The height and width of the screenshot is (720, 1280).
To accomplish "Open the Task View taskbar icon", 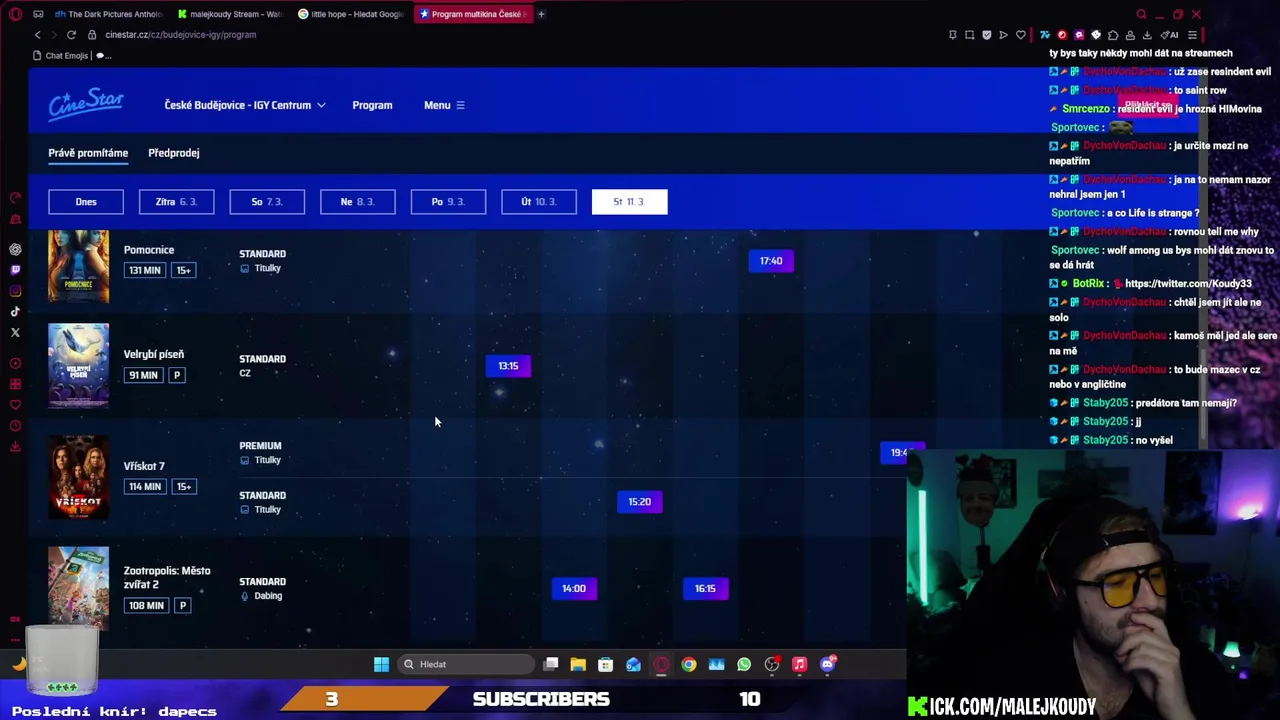I will (551, 665).
